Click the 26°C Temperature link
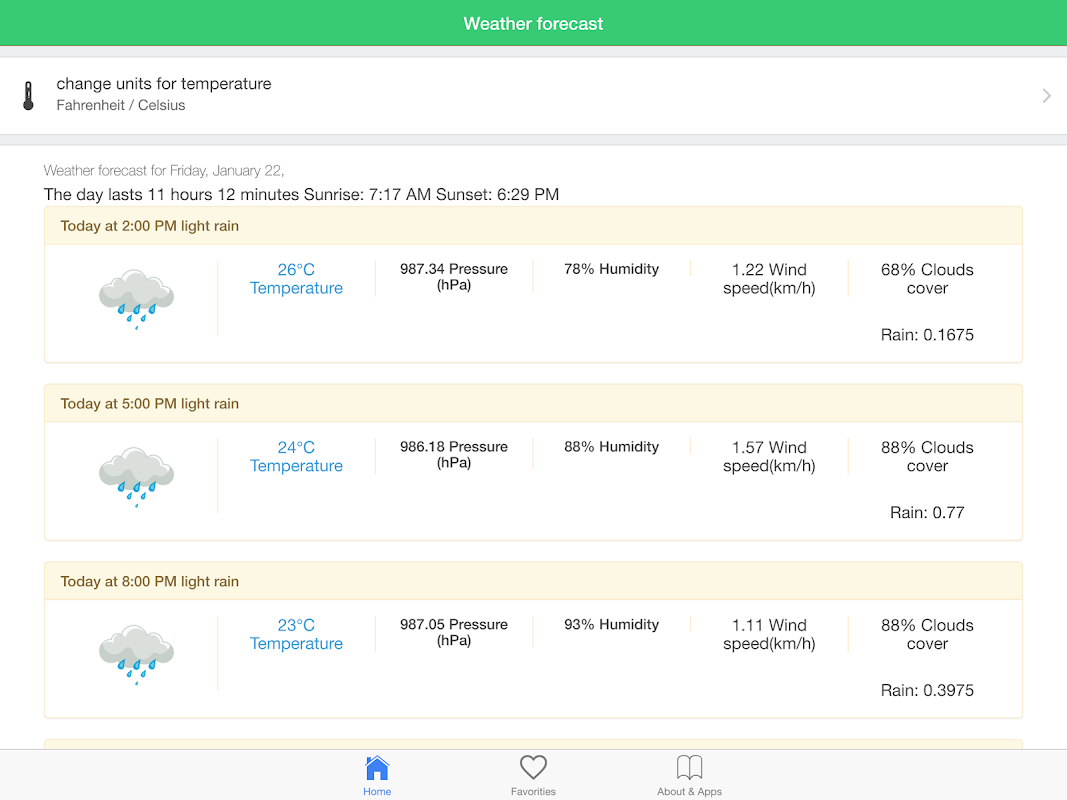 (296, 279)
